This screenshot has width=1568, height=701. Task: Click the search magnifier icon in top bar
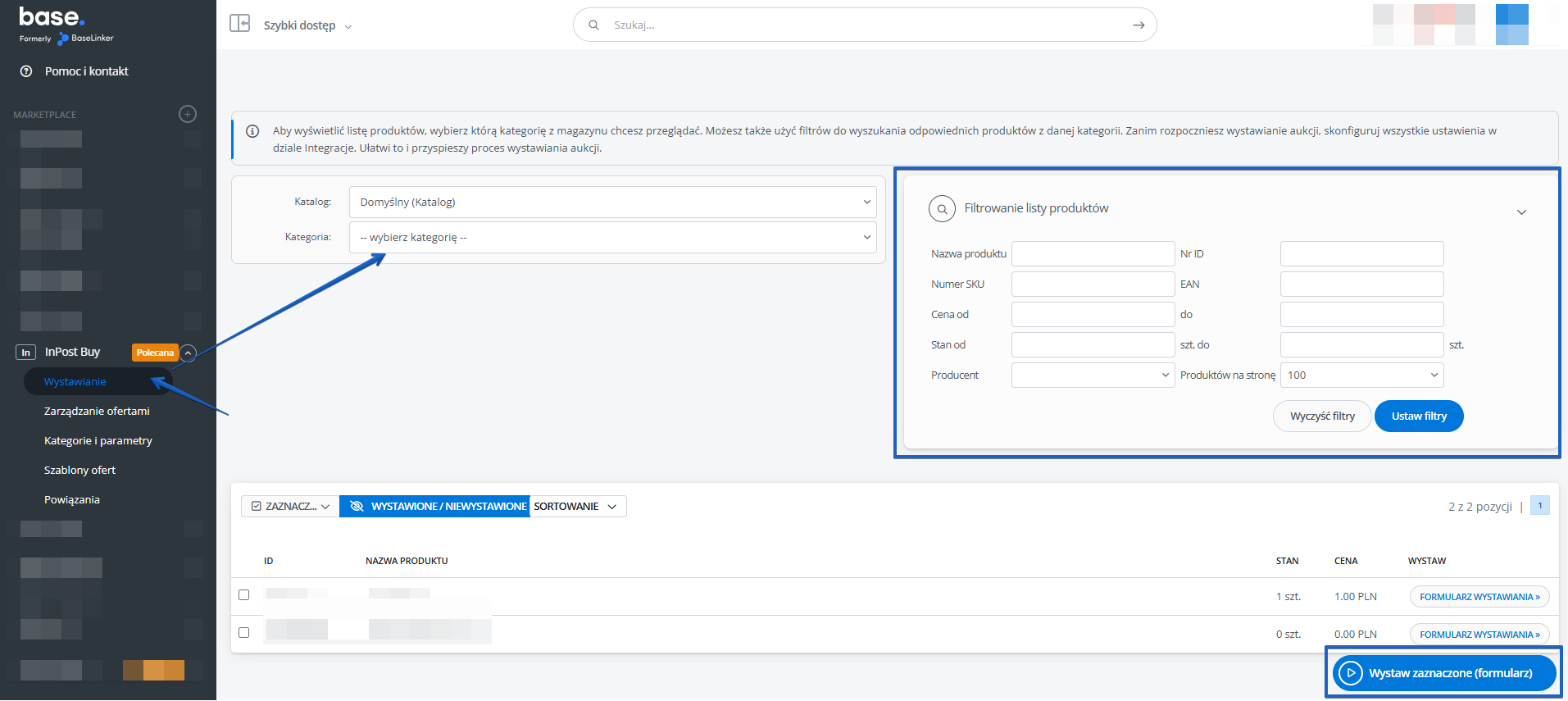[x=593, y=25]
